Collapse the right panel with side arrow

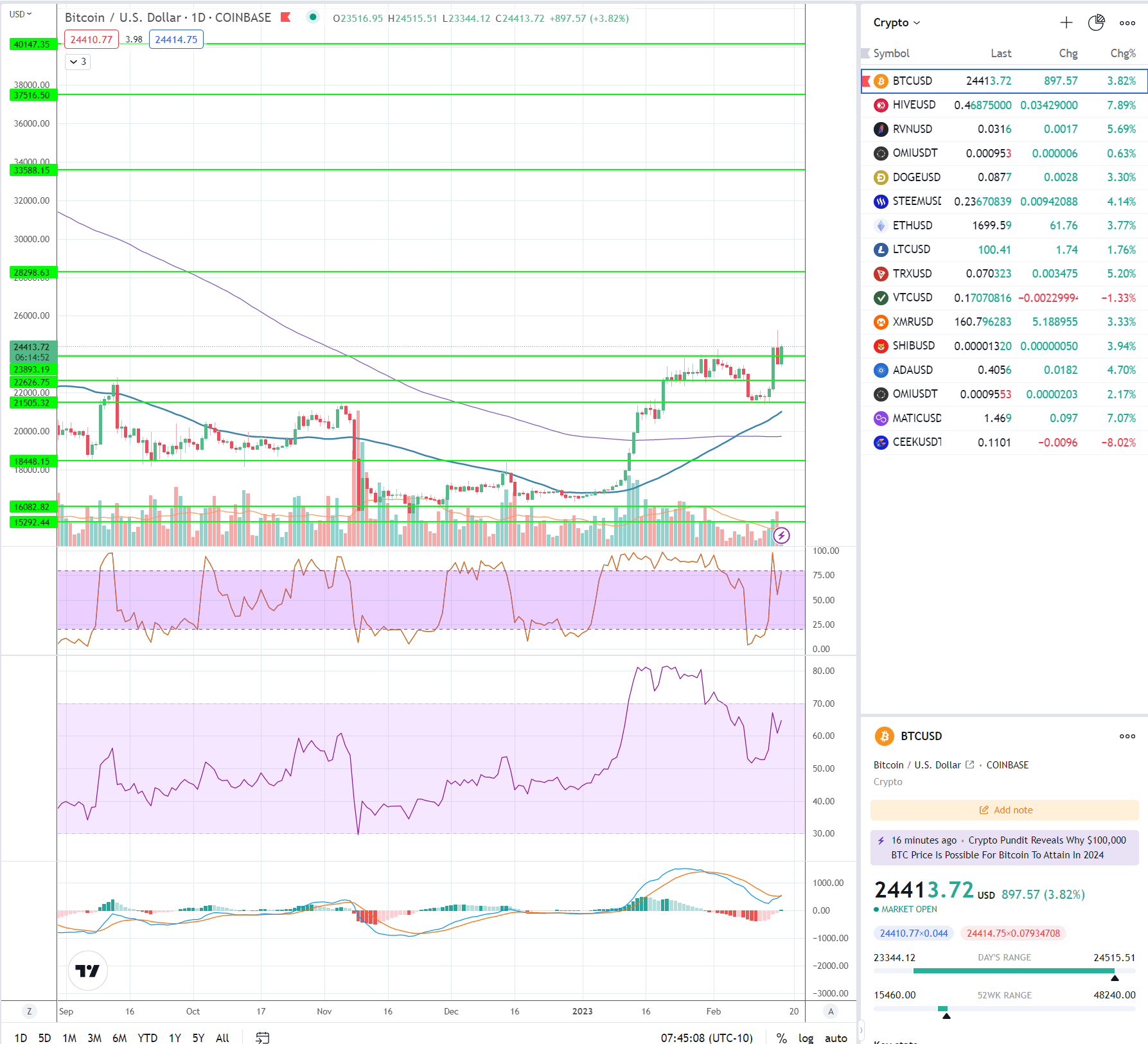861,1030
